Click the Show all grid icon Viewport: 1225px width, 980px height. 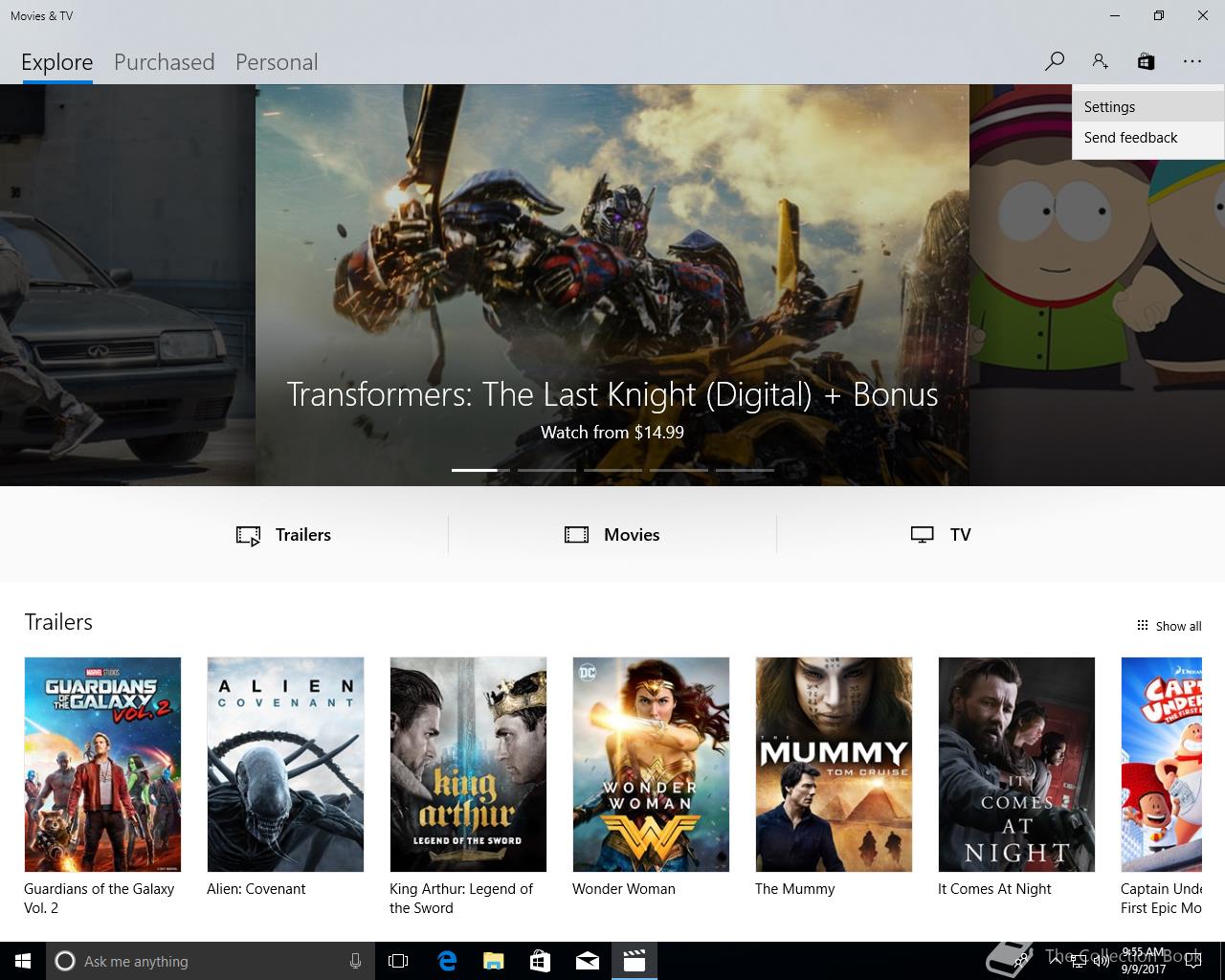tap(1142, 625)
